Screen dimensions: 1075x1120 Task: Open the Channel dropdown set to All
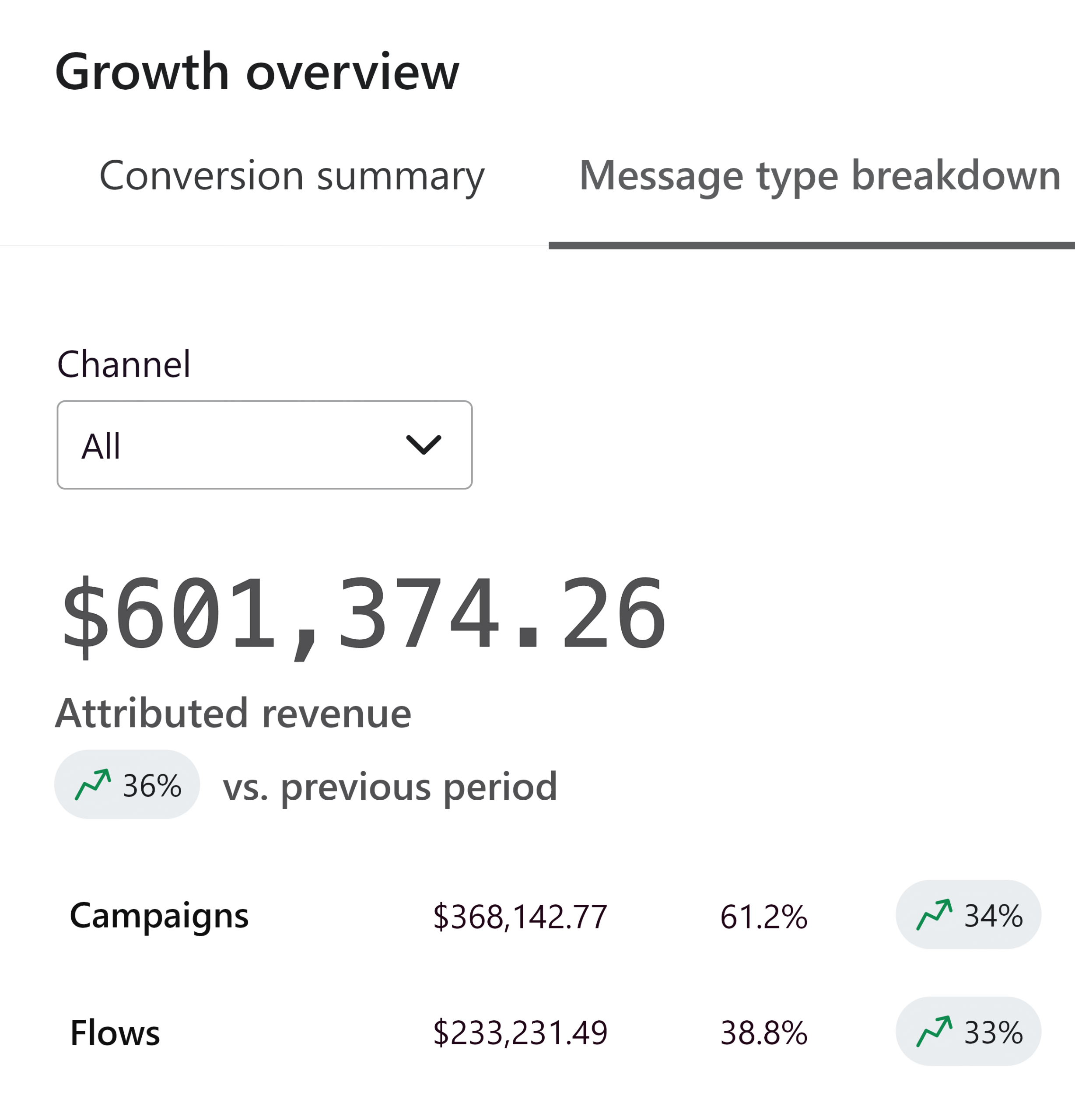[264, 444]
